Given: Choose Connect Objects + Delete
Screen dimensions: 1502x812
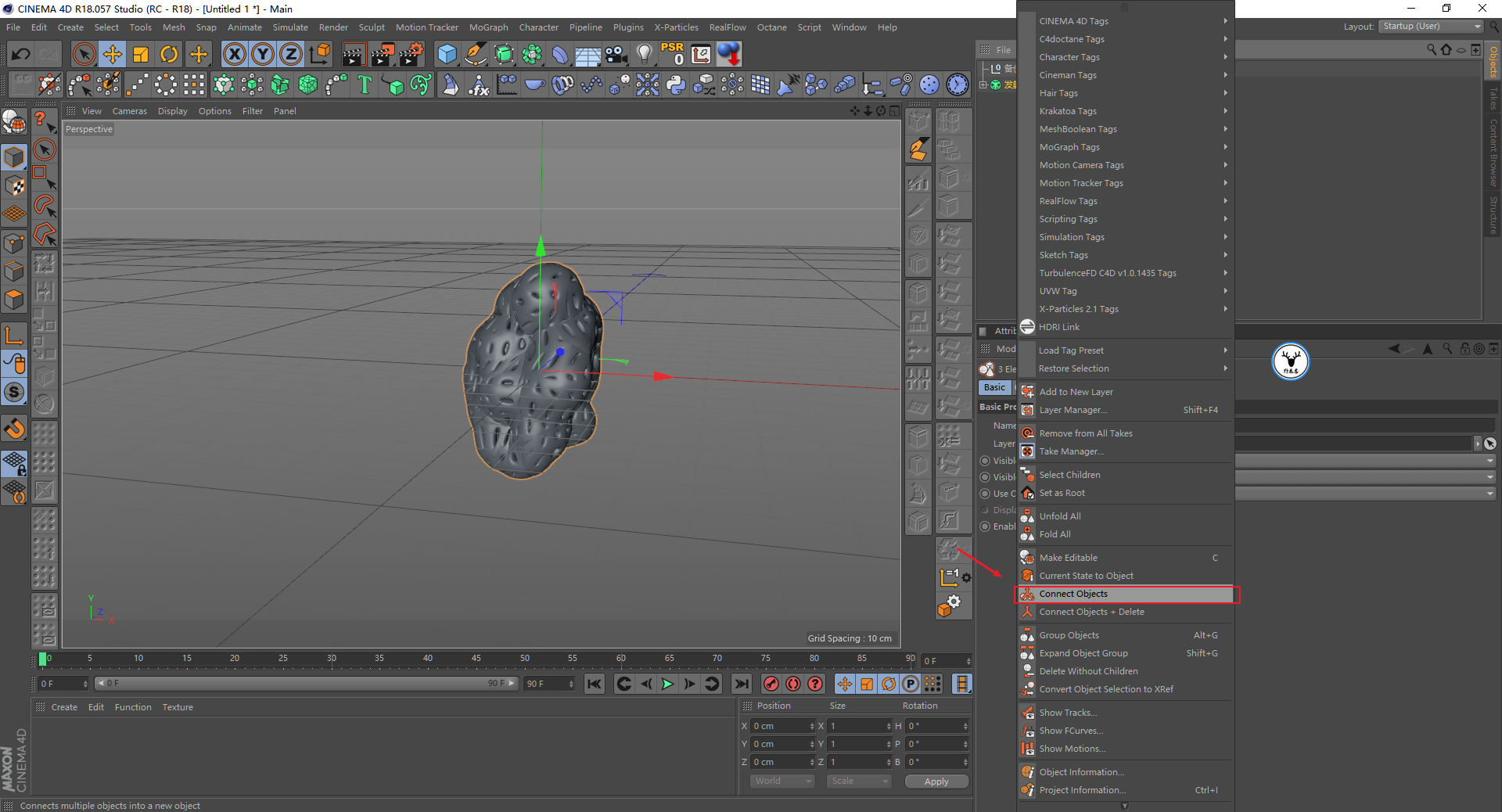Looking at the screenshot, I should pyautogui.click(x=1126, y=612).
